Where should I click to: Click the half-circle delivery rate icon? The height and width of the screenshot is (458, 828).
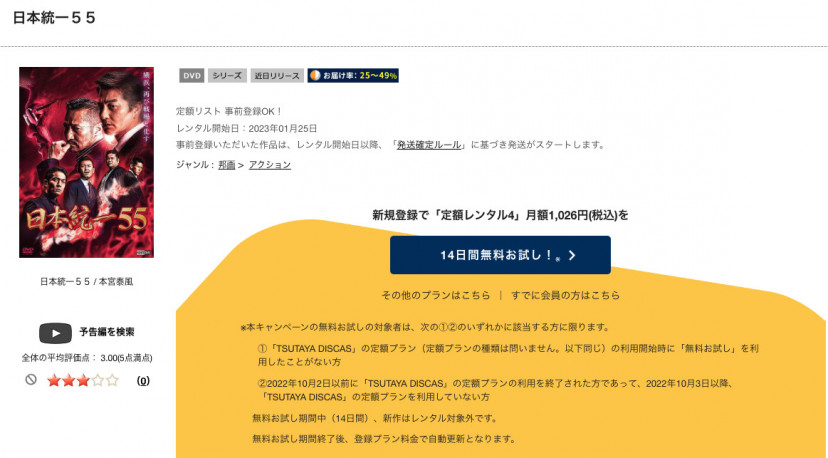[315, 76]
